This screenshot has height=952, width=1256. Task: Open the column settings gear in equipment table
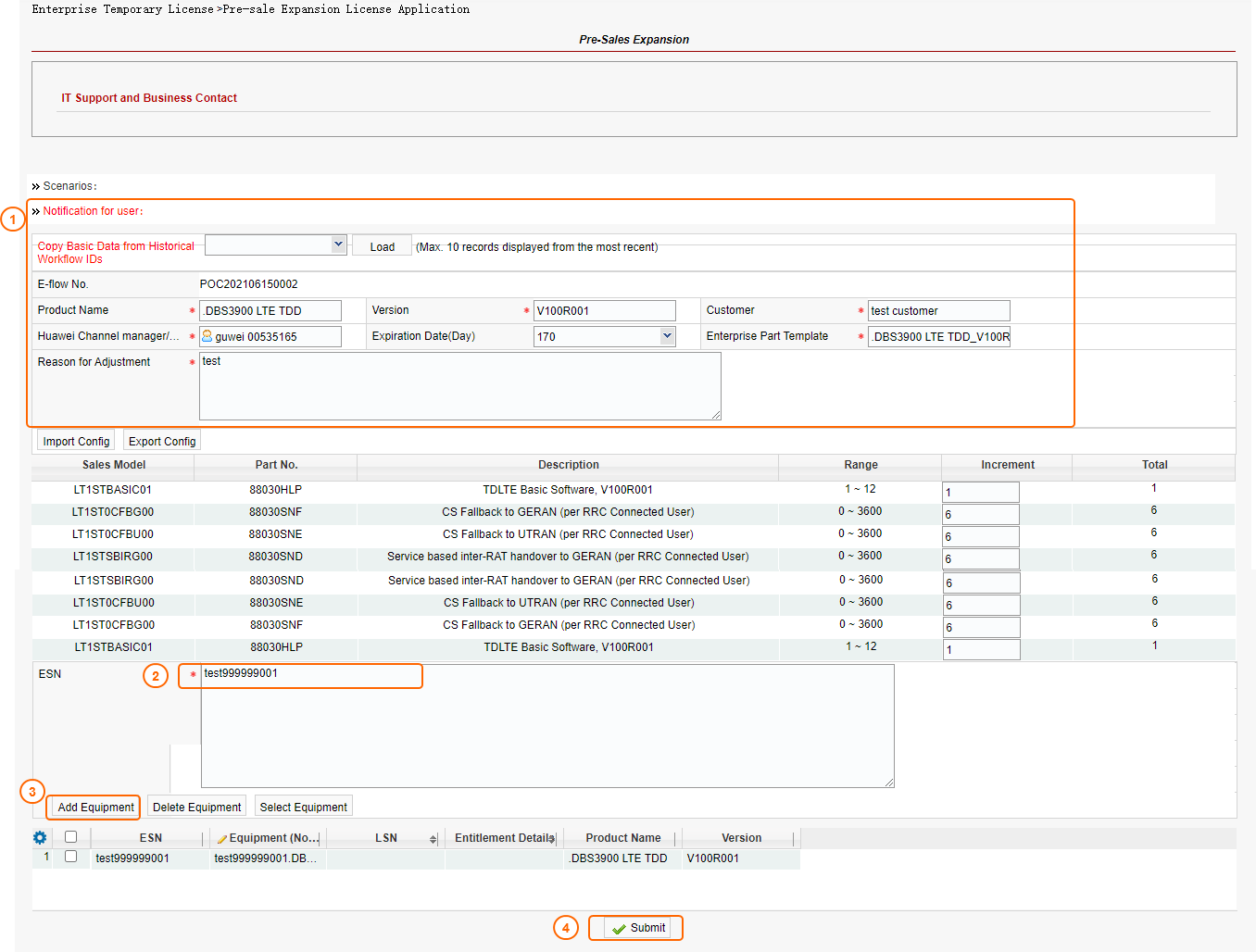[x=39, y=837]
